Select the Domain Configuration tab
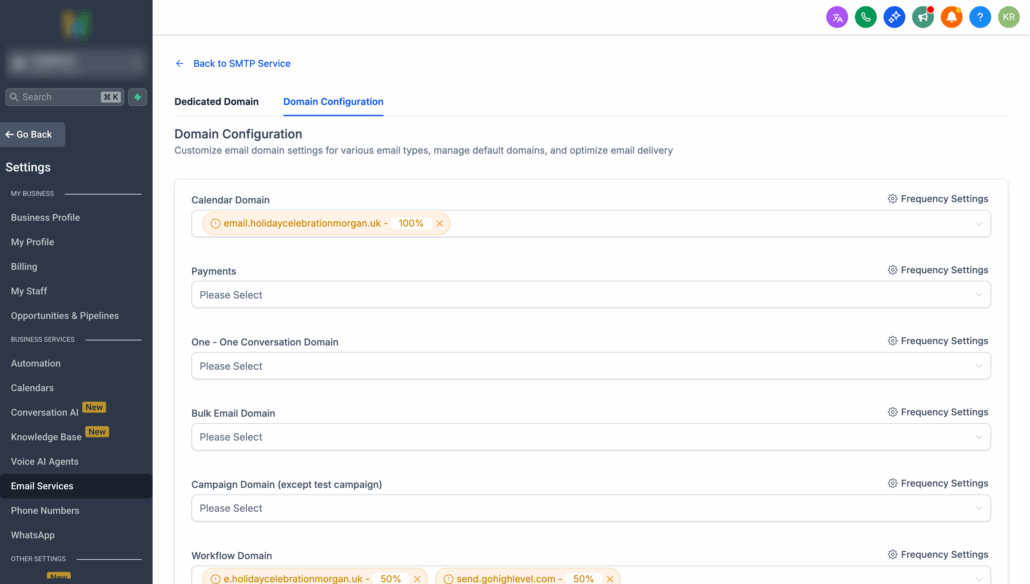The height and width of the screenshot is (584, 1030). point(333,102)
